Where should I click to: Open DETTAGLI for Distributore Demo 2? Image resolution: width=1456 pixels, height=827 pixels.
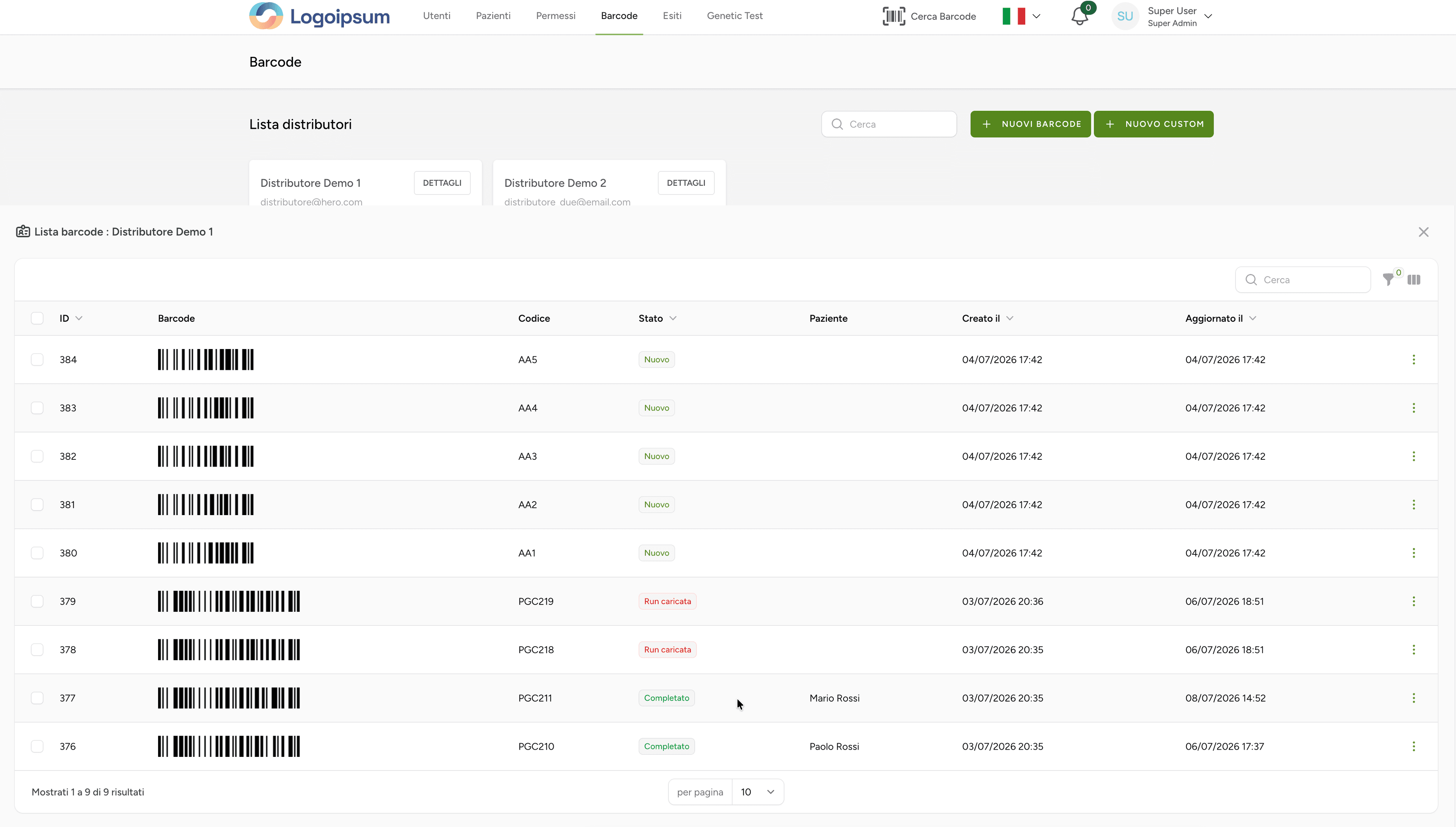click(686, 183)
